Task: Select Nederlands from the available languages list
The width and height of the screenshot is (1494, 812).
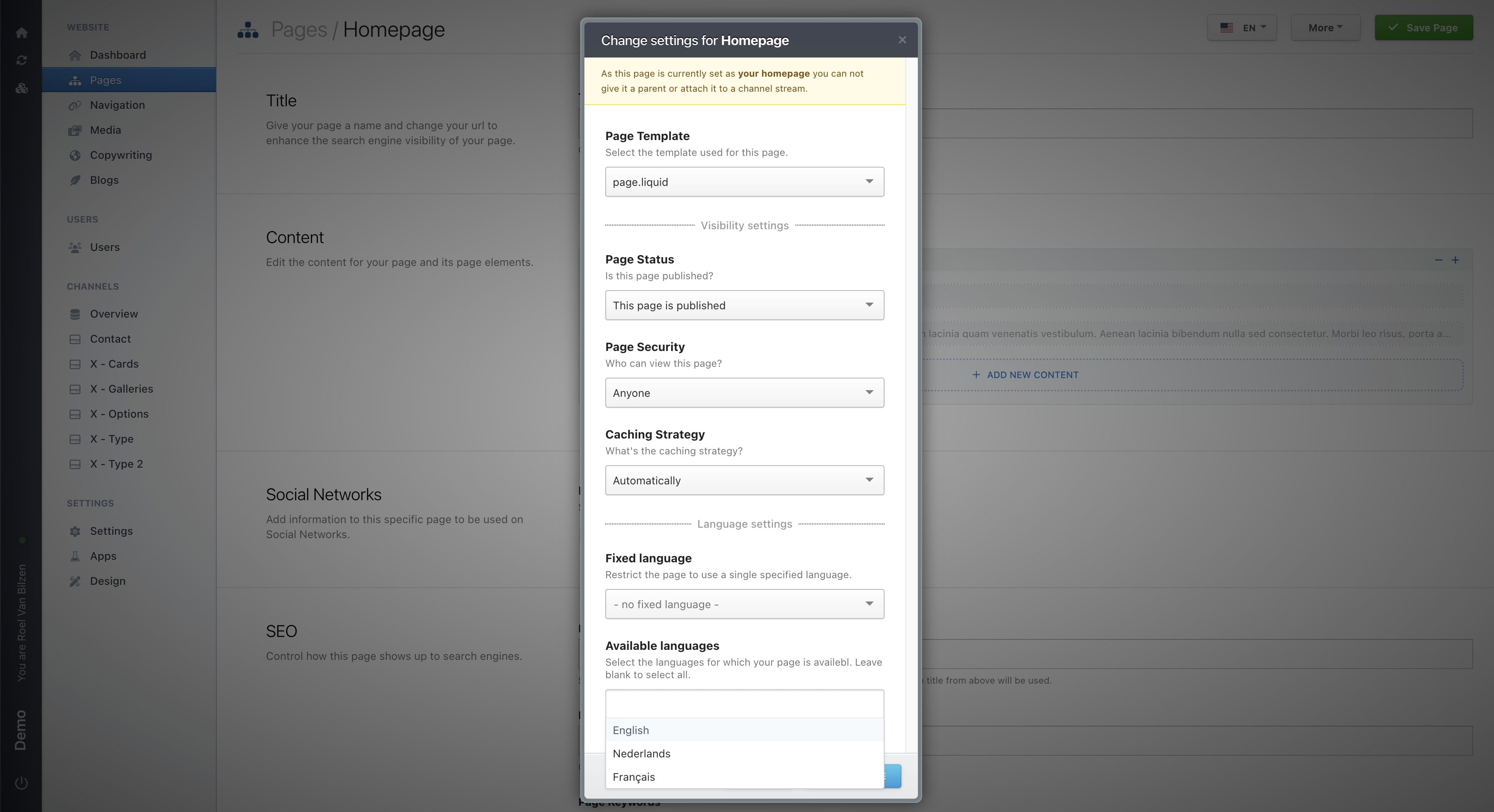Action: pyautogui.click(x=642, y=753)
